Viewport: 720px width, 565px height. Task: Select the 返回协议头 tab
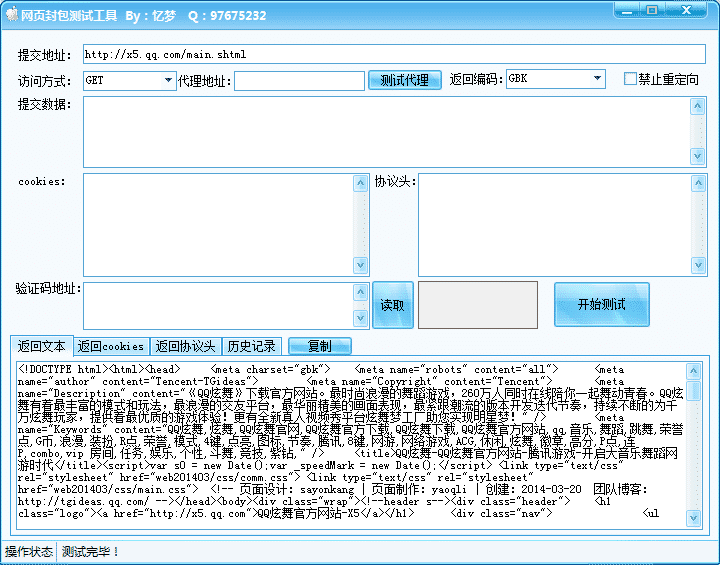point(186,346)
